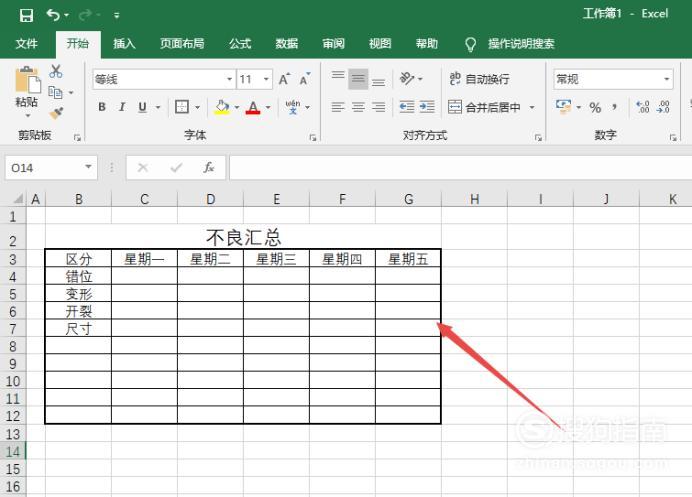Click the Copy icon

[56, 92]
